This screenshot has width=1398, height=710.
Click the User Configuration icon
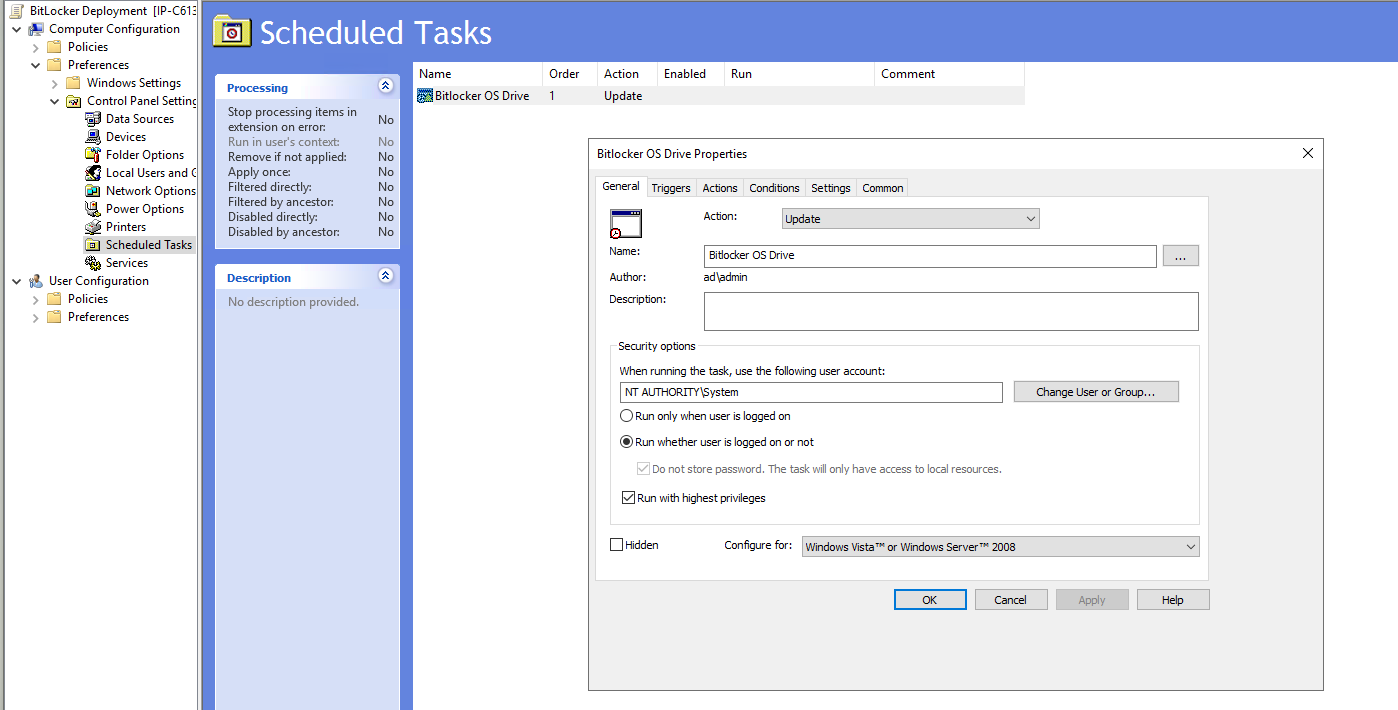36,281
